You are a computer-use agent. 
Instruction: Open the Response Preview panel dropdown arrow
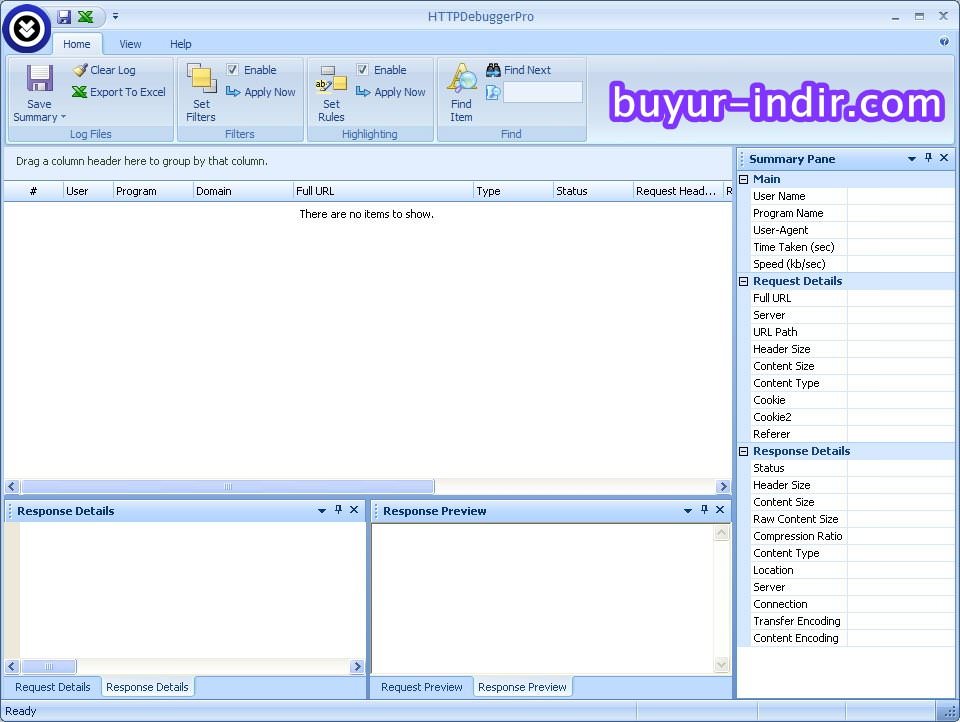688,510
